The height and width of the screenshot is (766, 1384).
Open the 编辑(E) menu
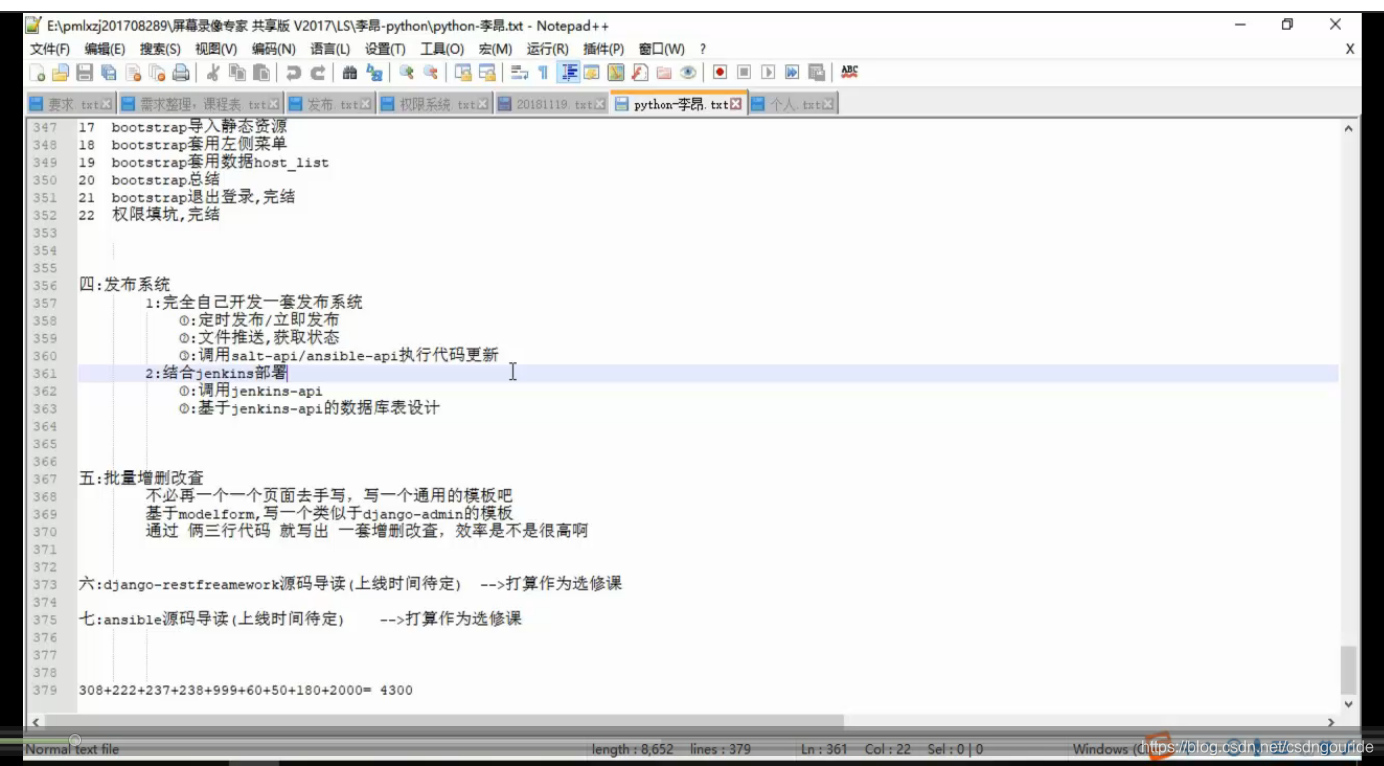tap(105, 49)
